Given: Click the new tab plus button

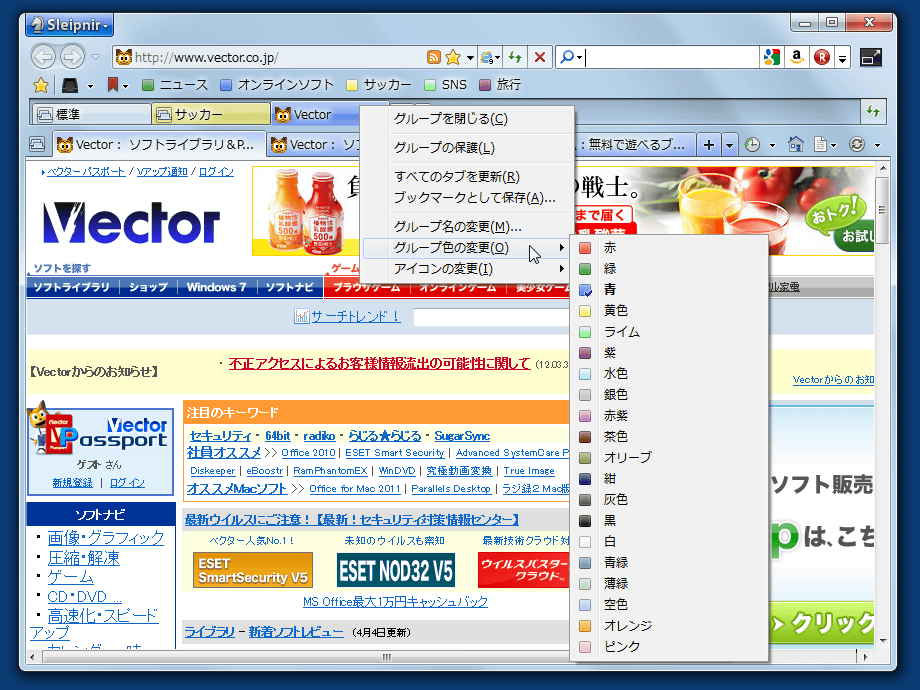Looking at the screenshot, I should (709, 145).
